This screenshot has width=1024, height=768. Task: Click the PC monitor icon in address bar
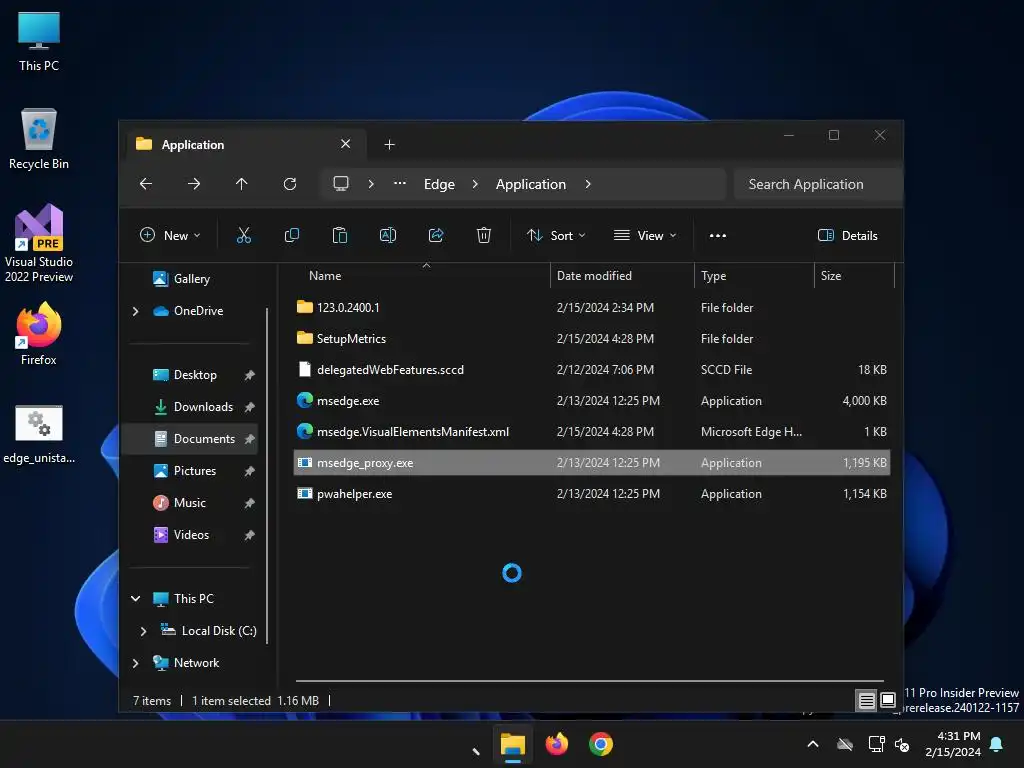click(341, 184)
